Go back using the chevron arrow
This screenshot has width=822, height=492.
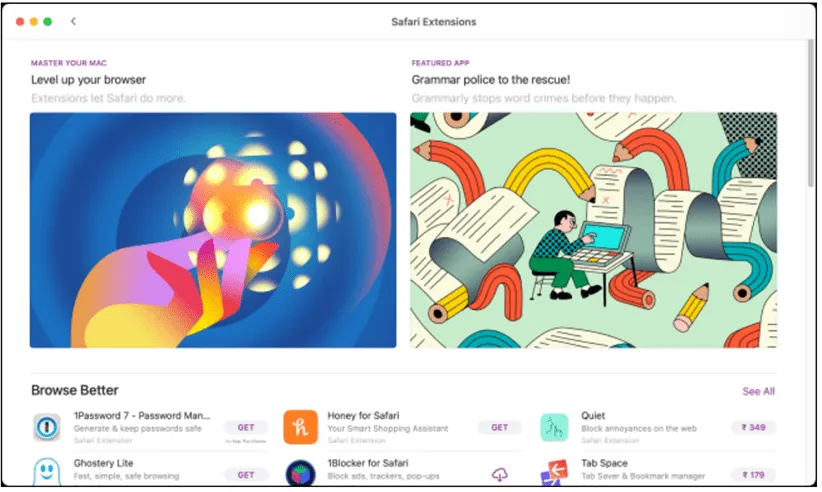coord(73,21)
